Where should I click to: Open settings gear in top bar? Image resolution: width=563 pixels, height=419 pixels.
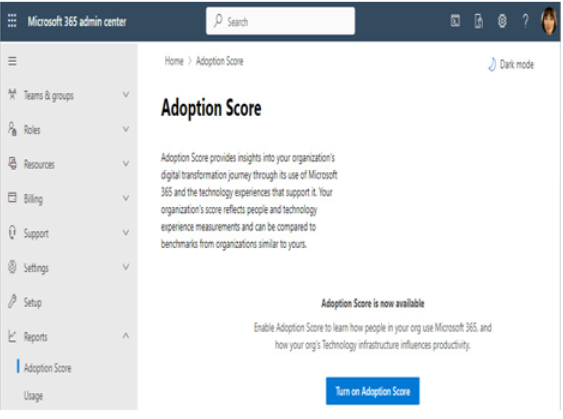(x=502, y=21)
